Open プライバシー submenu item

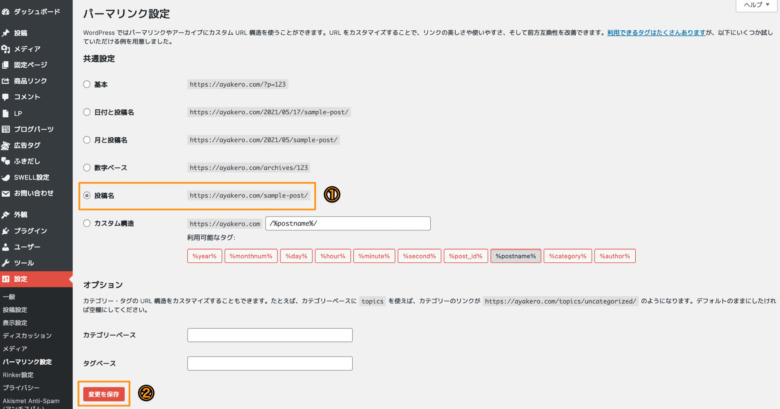(x=21, y=388)
